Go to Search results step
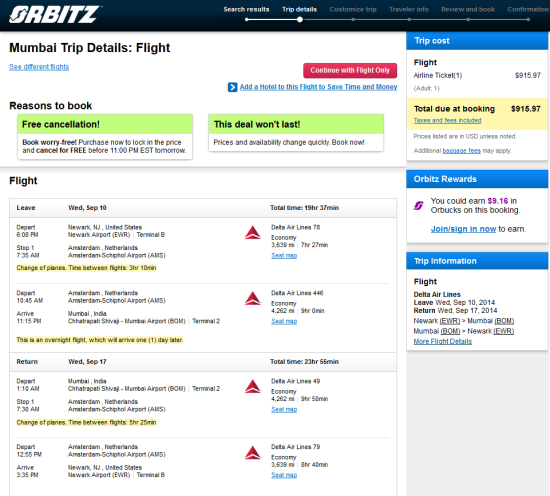Image resolution: width=550 pixels, height=496 pixels. tap(246, 9)
